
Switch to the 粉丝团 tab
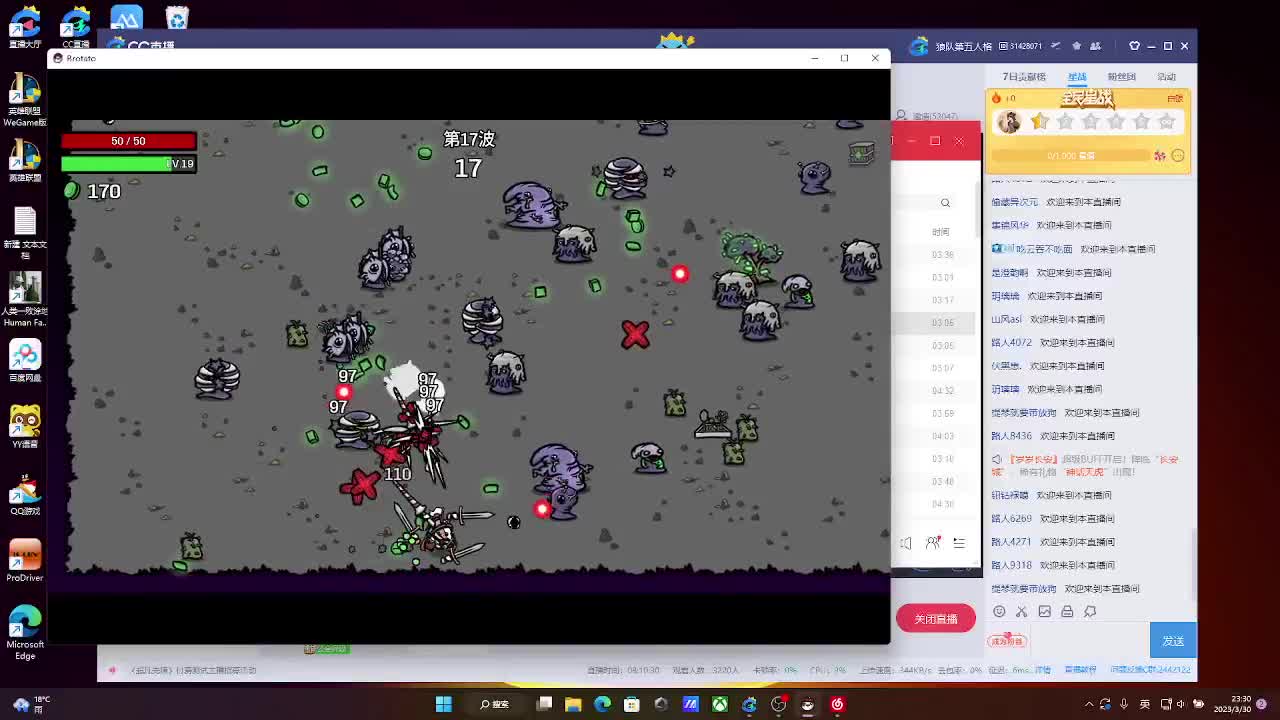pyautogui.click(x=1121, y=77)
